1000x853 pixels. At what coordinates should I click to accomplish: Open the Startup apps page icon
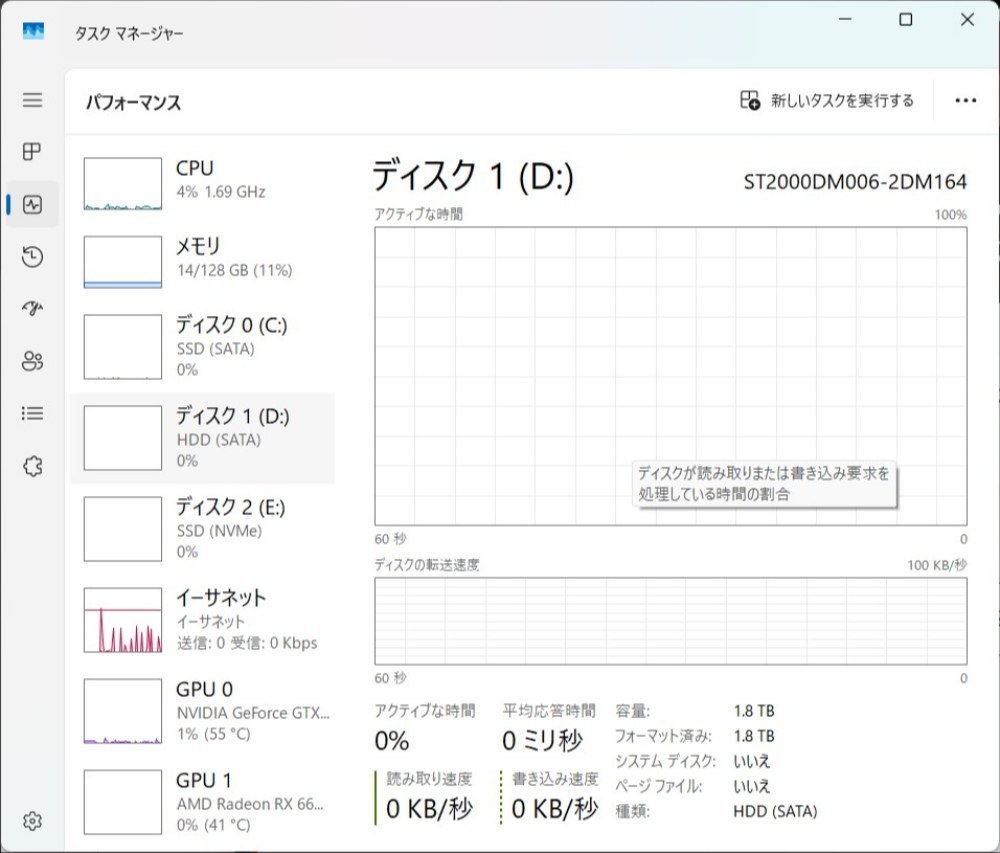[33, 309]
